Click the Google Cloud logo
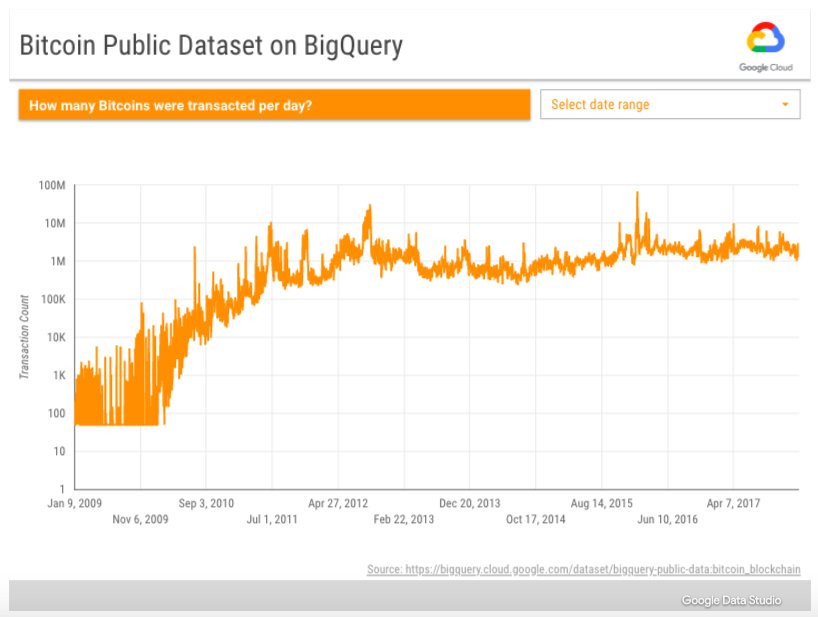The width and height of the screenshot is (818, 617). [x=765, y=46]
